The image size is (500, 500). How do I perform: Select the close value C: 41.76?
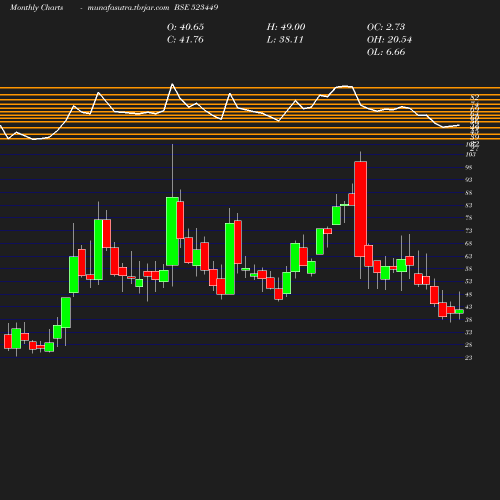185,39
